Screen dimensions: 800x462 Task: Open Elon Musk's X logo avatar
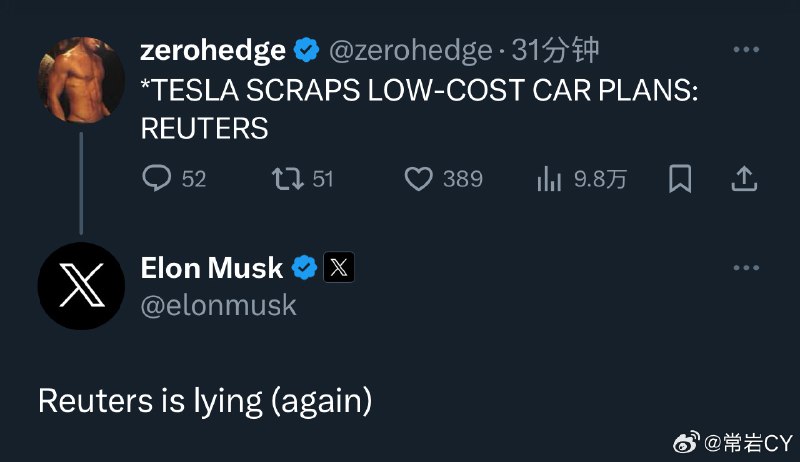[81, 286]
